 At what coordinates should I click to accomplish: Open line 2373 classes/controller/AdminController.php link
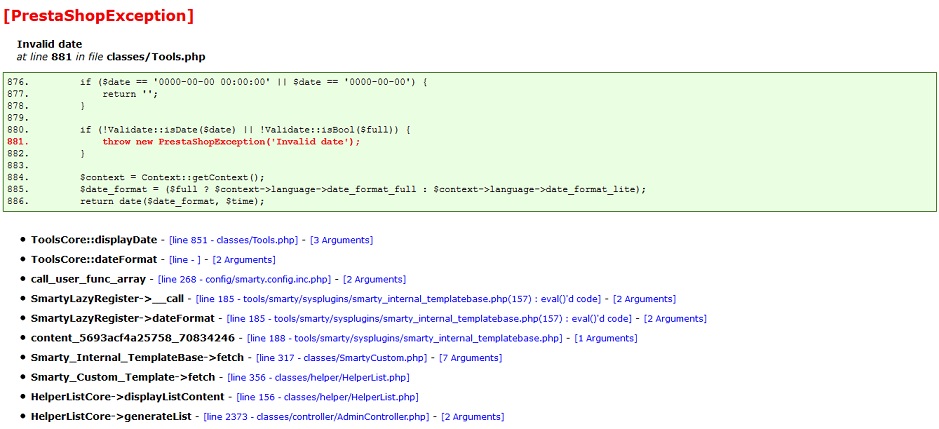click(317, 417)
